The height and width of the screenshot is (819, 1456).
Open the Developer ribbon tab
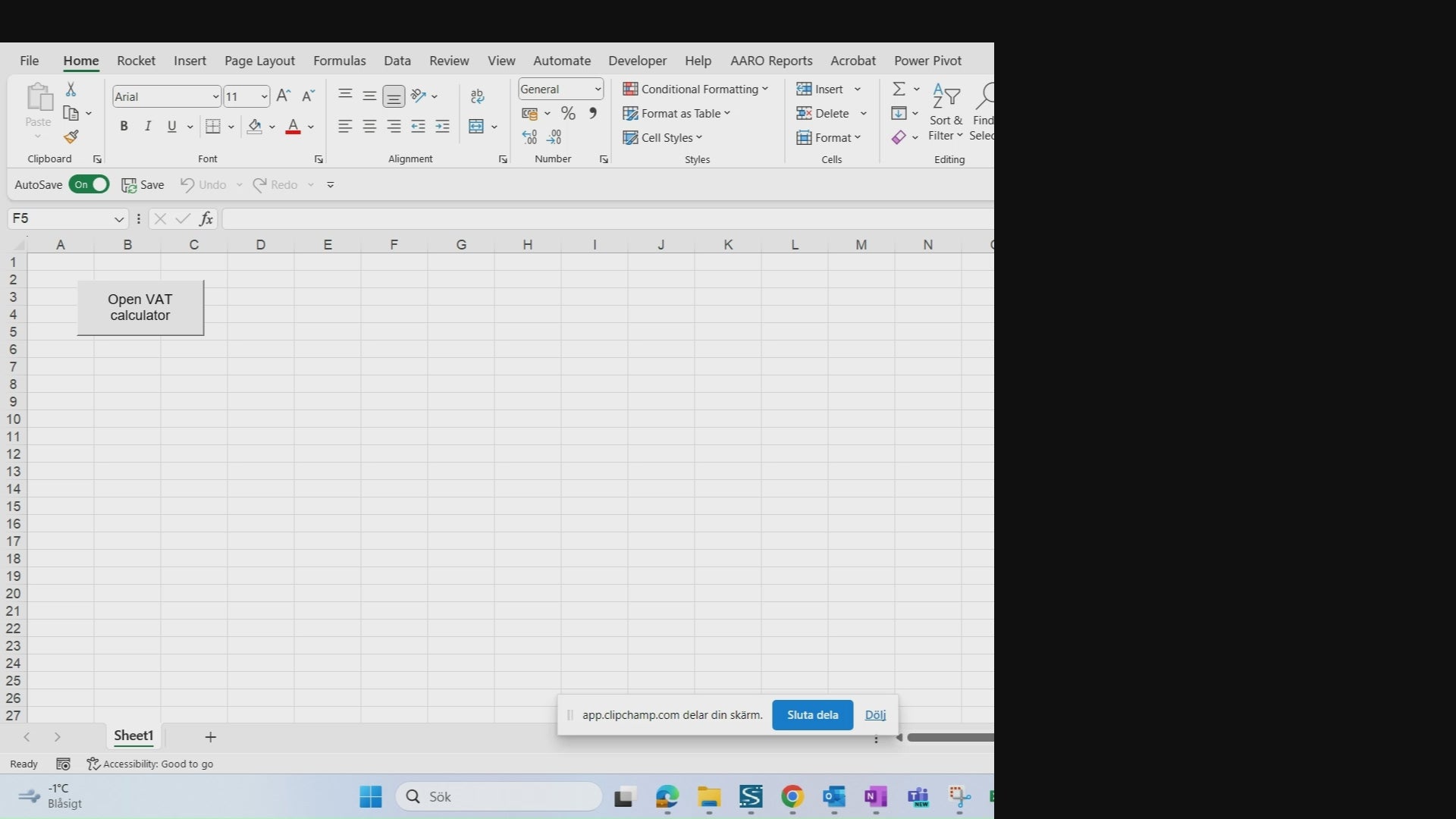pos(637,61)
